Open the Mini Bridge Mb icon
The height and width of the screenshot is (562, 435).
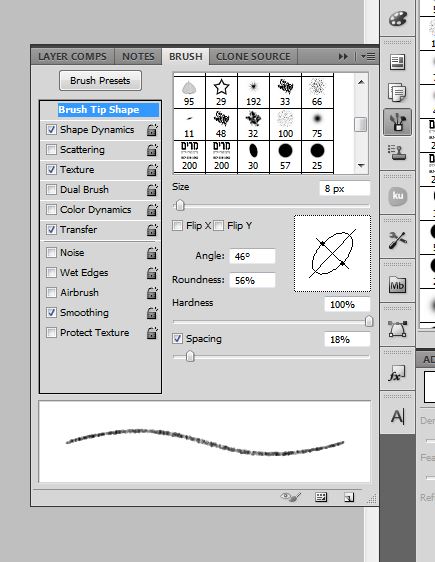[398, 285]
